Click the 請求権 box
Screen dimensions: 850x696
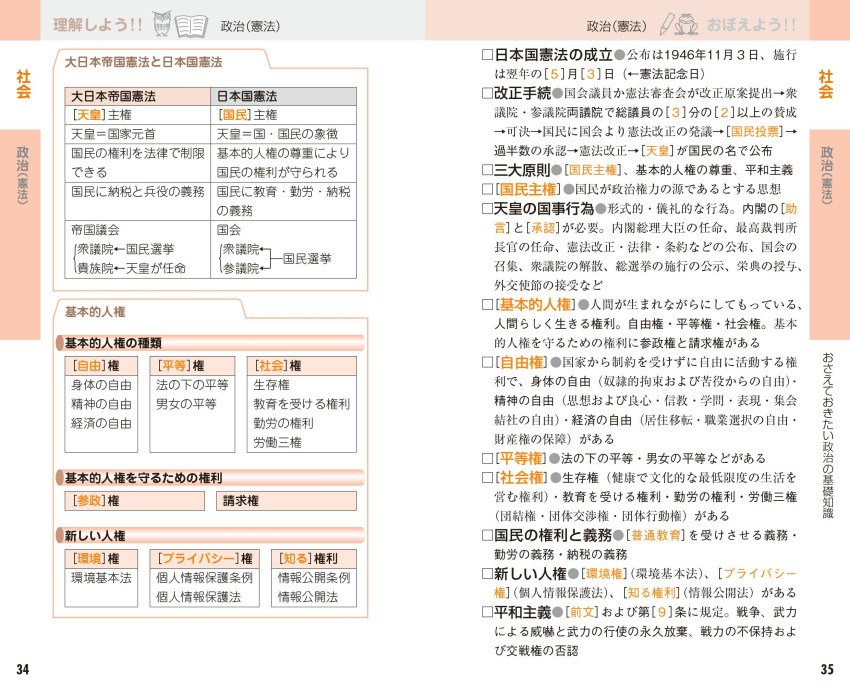point(286,501)
